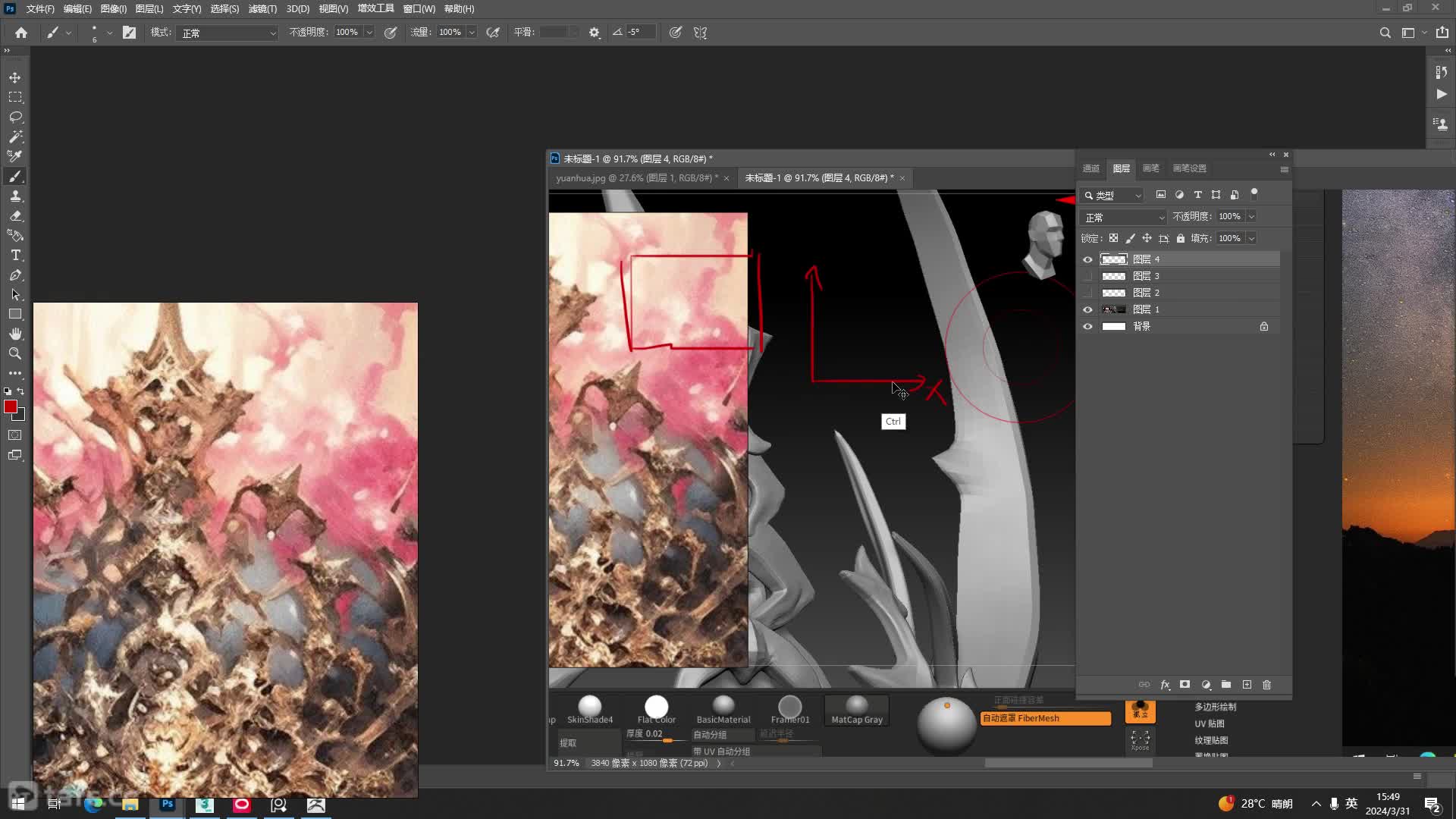Open symmetry paint butterfly options
The image size is (1456, 819).
[x=700, y=33]
